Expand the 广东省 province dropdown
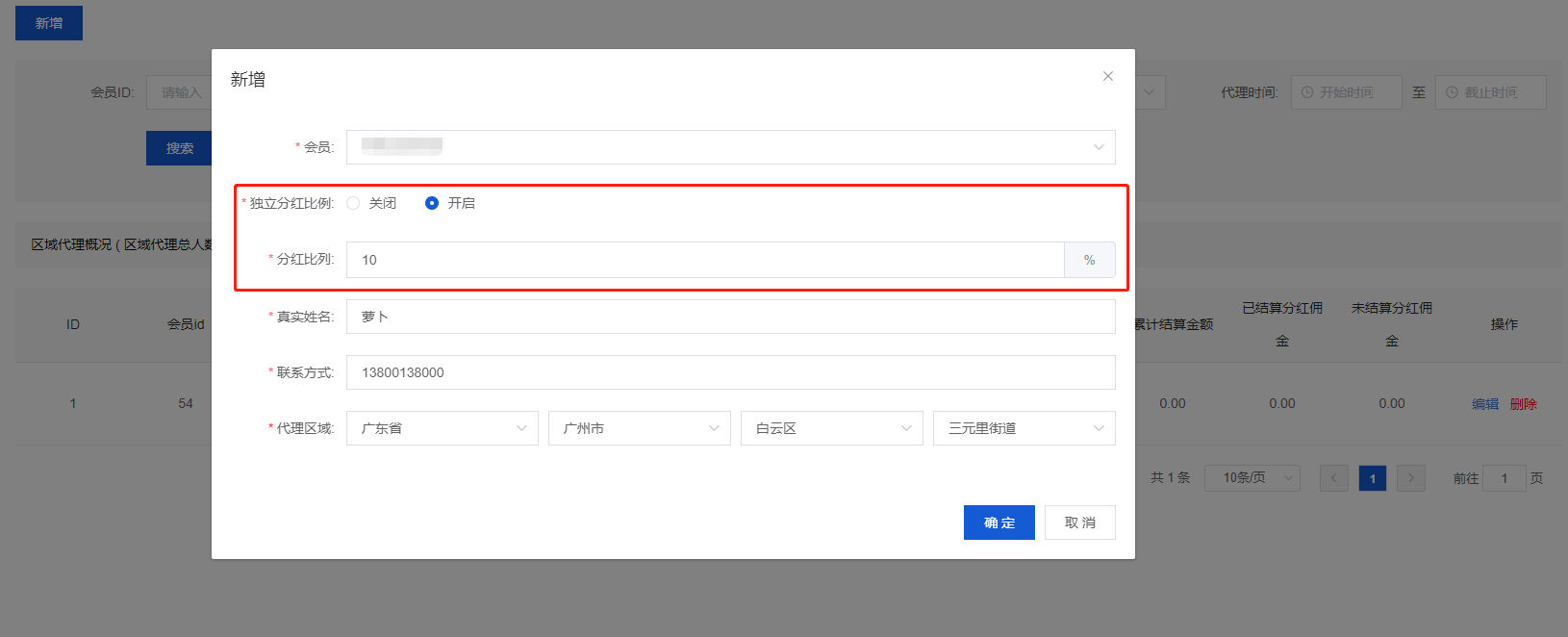The image size is (1568, 637). tap(442, 428)
